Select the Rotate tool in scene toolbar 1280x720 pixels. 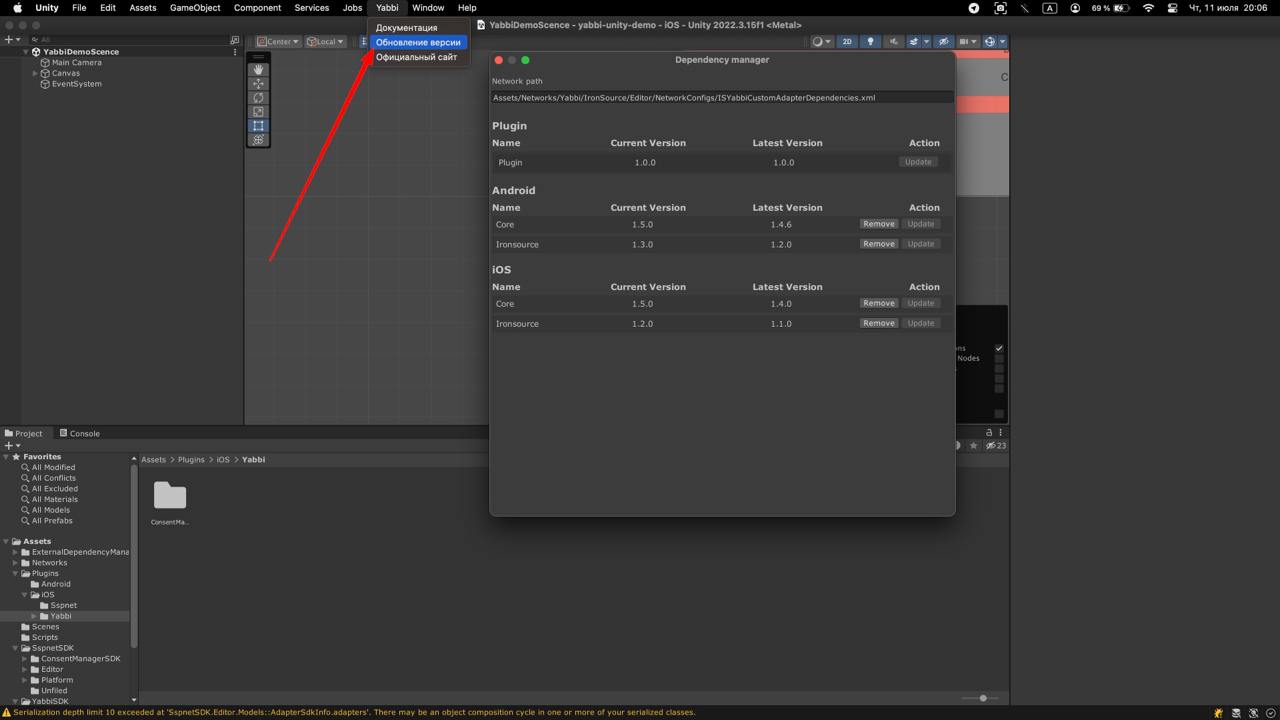click(258, 98)
